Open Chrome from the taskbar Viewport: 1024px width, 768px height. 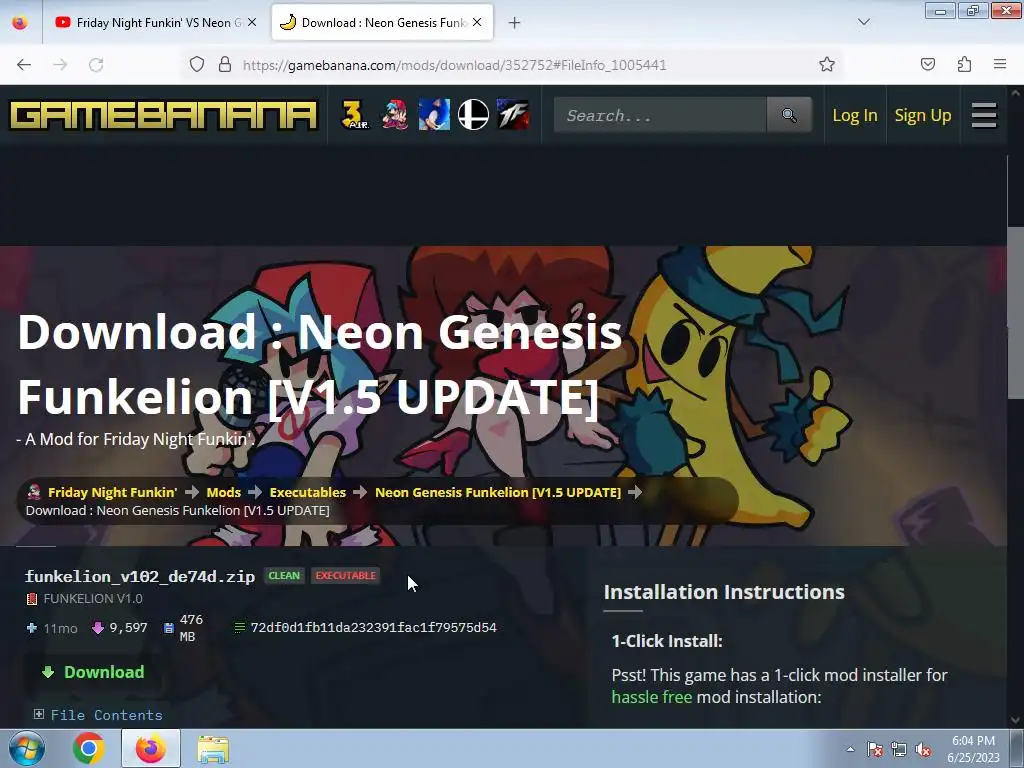tap(89, 748)
